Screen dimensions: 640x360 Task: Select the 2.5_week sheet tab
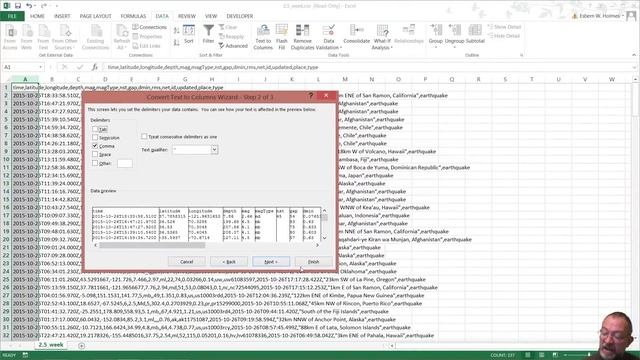51,345
